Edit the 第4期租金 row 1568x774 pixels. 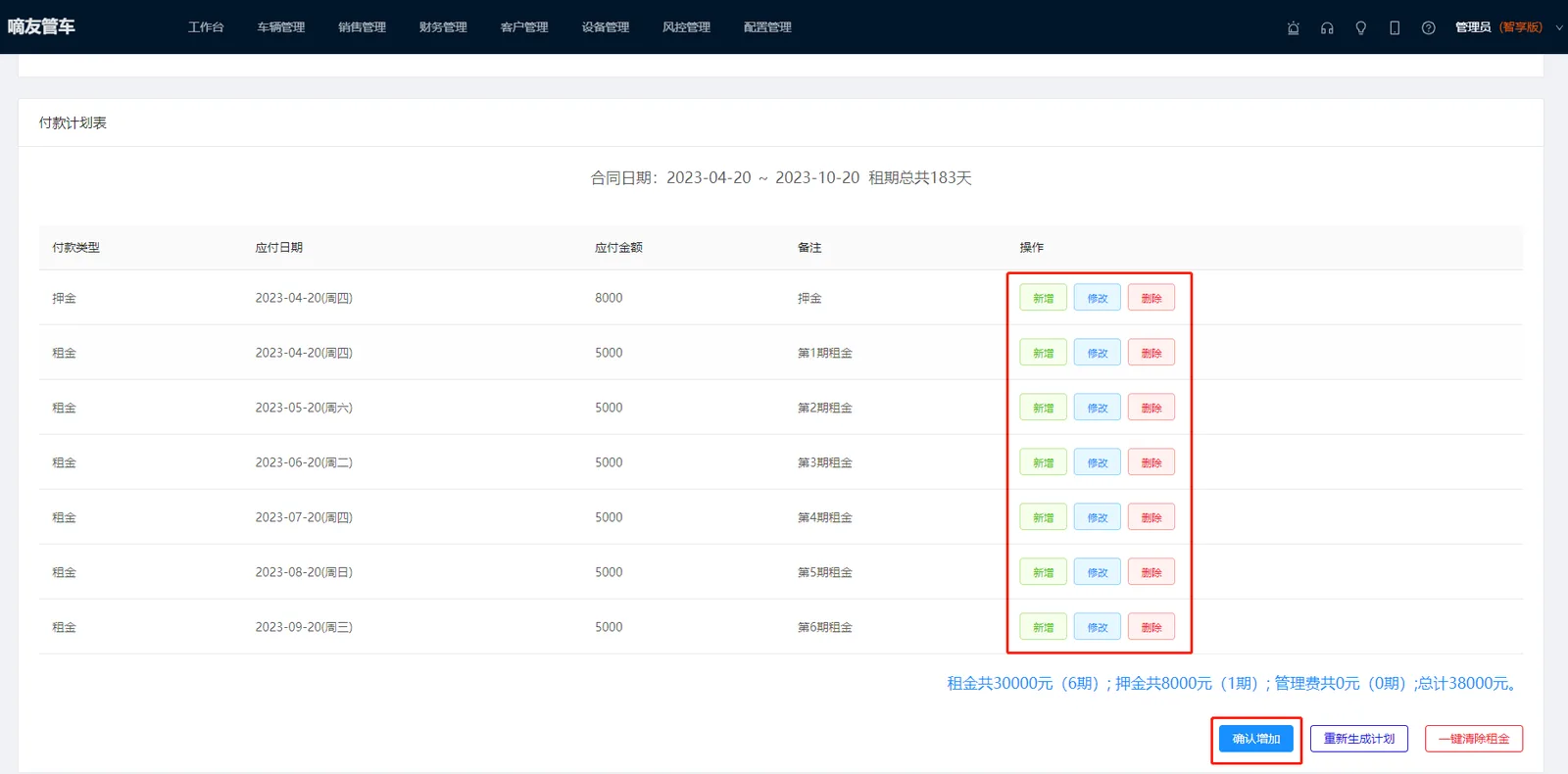[1098, 517]
